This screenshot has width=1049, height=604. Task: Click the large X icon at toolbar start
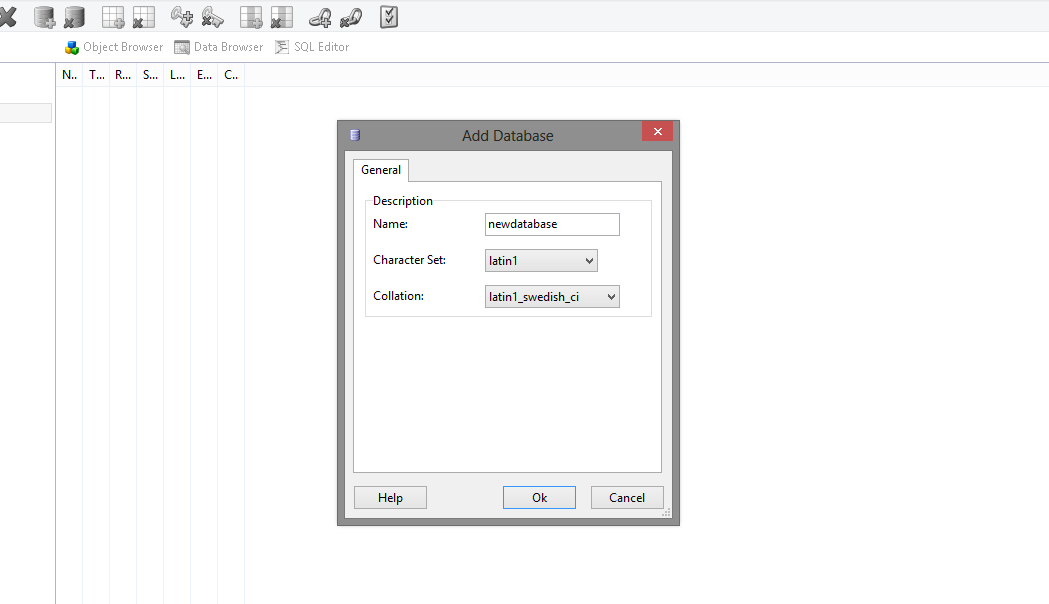click(x=7, y=17)
